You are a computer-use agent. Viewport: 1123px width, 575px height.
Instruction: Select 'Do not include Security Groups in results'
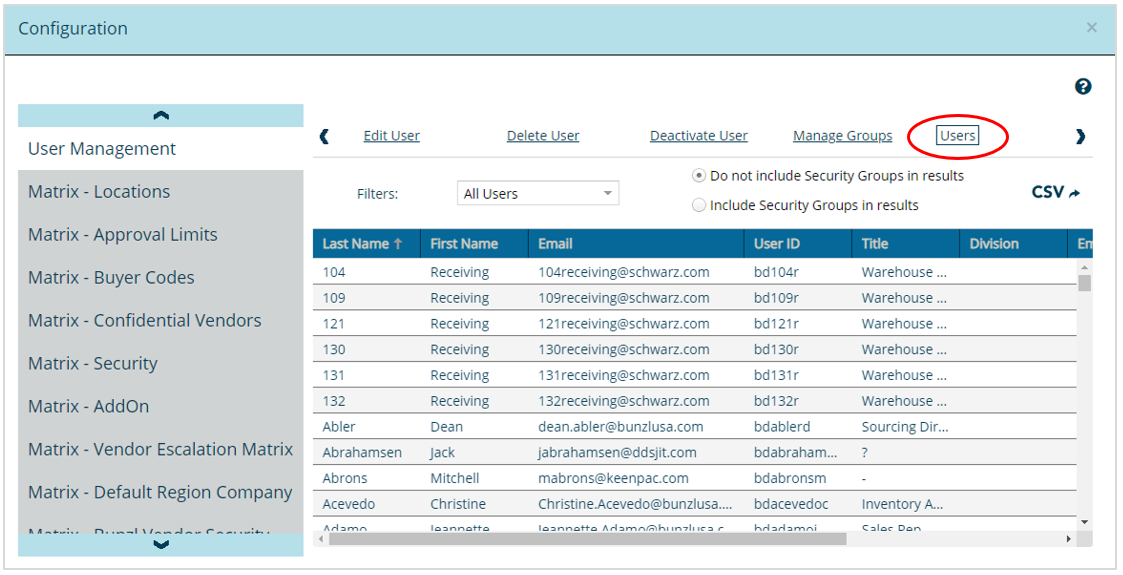[x=699, y=176]
